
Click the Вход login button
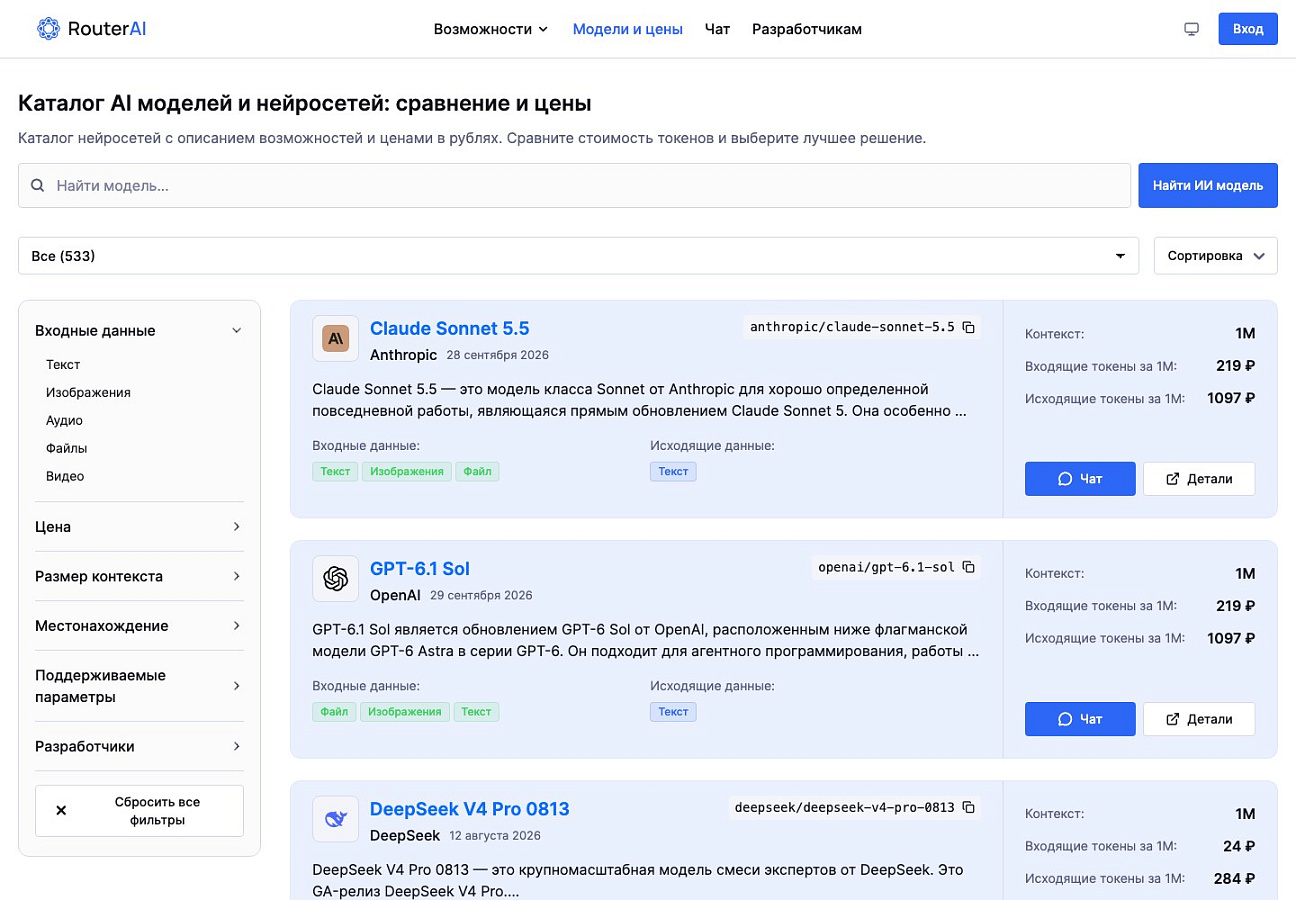click(x=1248, y=29)
